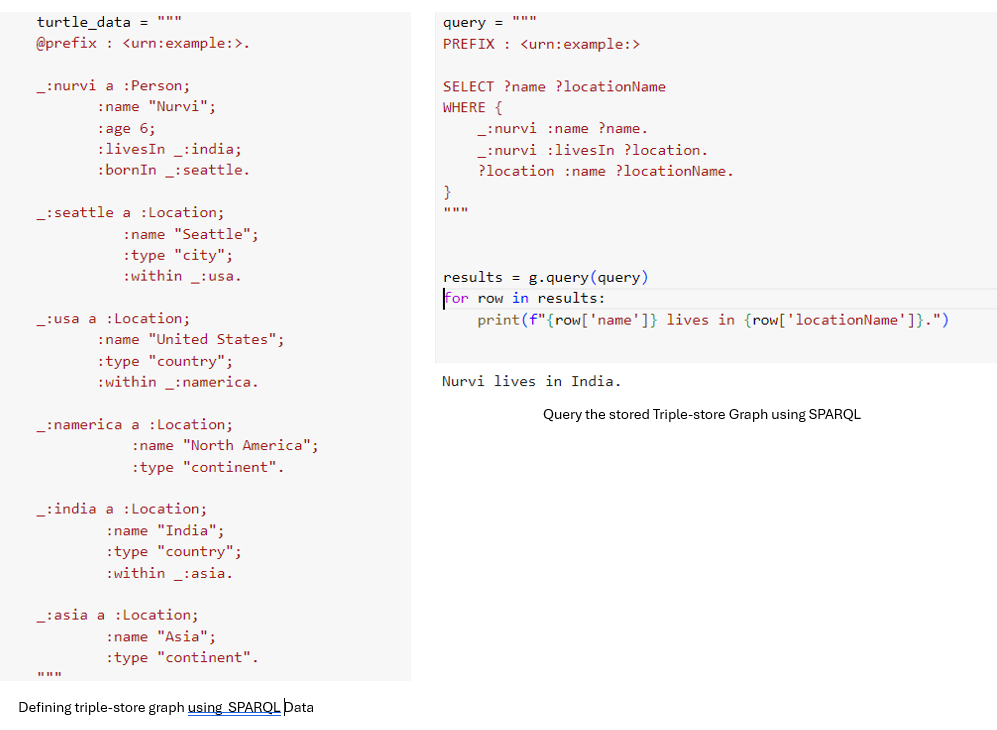Click caption 'Query the stored Triple-store Graph using SPARQL'

702,415
